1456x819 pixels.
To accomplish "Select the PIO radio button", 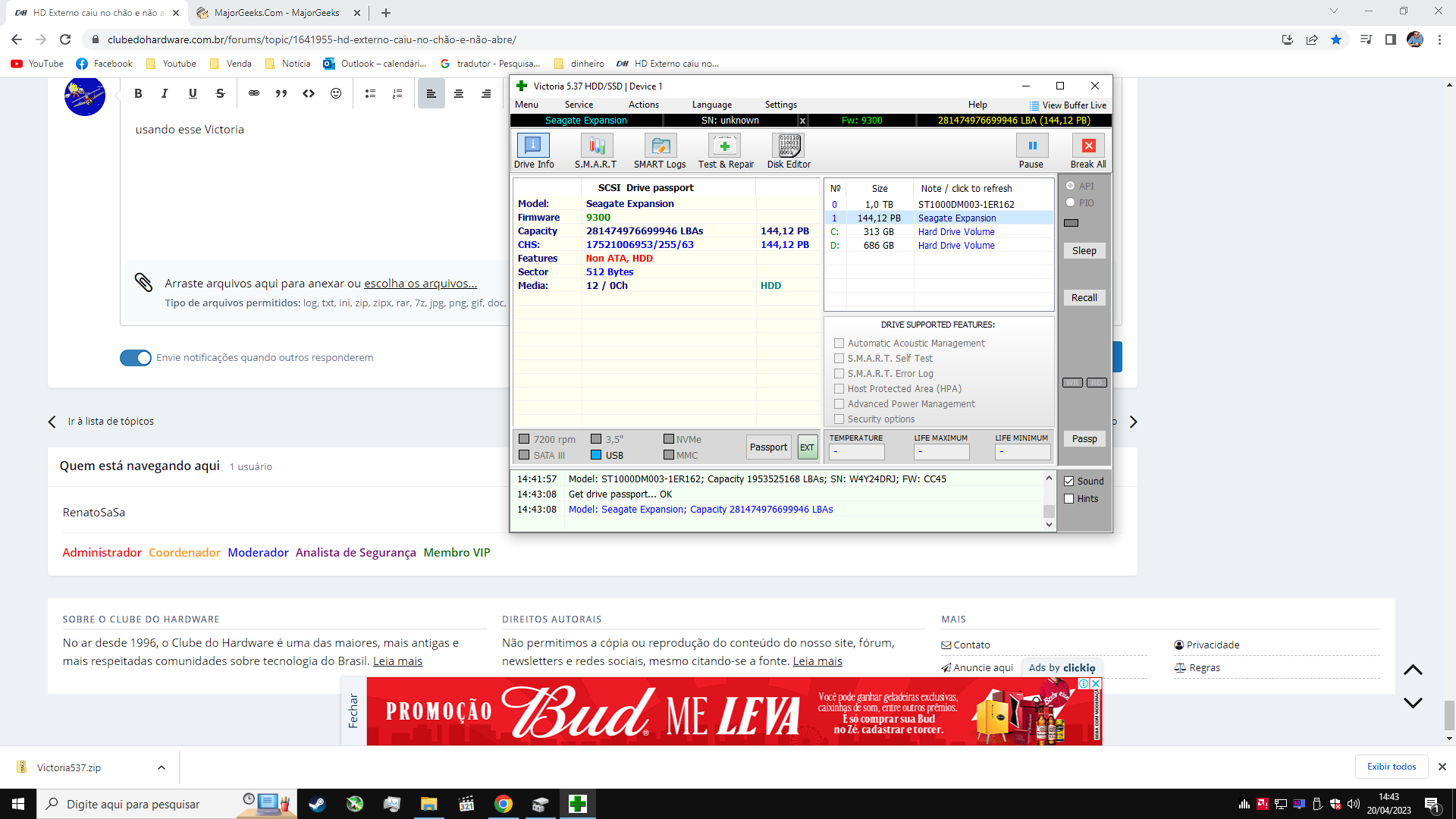I will 1071,202.
